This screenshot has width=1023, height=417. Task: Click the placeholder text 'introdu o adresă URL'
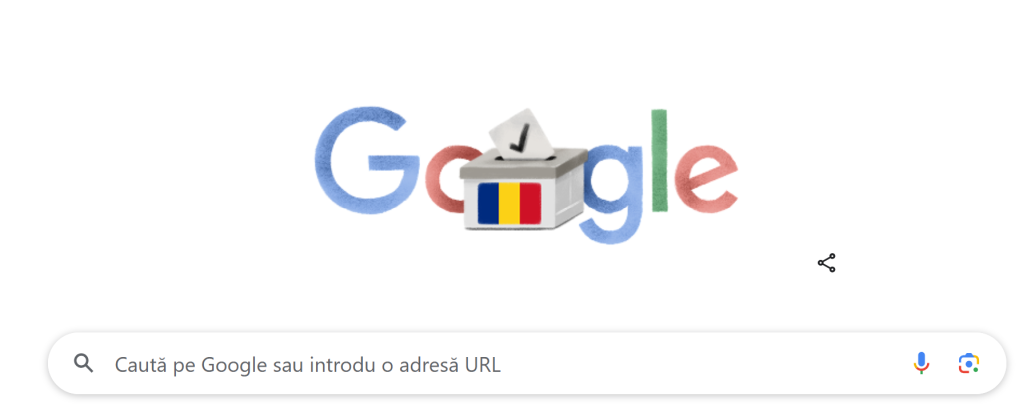point(405,364)
